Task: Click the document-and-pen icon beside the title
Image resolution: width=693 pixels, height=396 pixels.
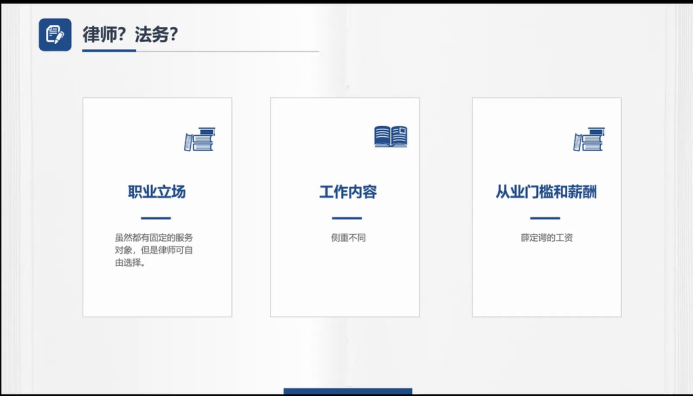Action: point(55,34)
